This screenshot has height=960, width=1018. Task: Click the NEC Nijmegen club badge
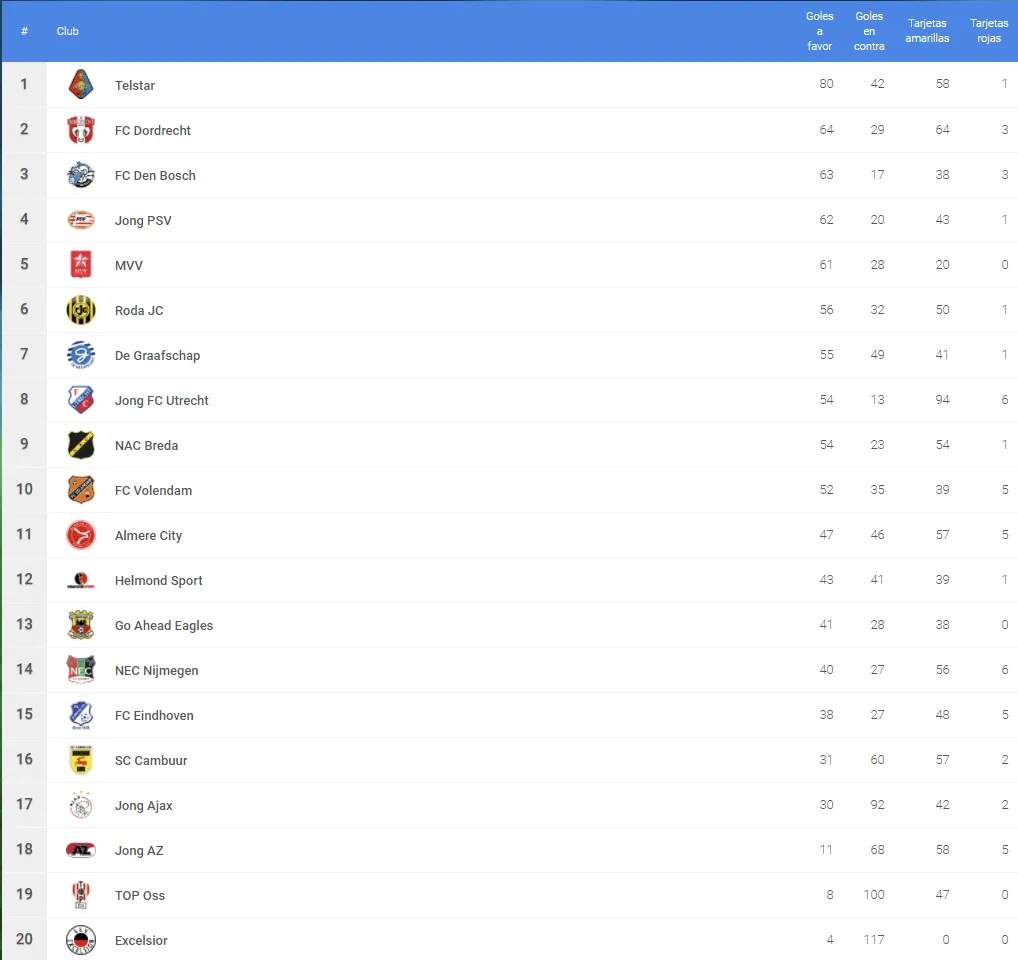click(81, 669)
